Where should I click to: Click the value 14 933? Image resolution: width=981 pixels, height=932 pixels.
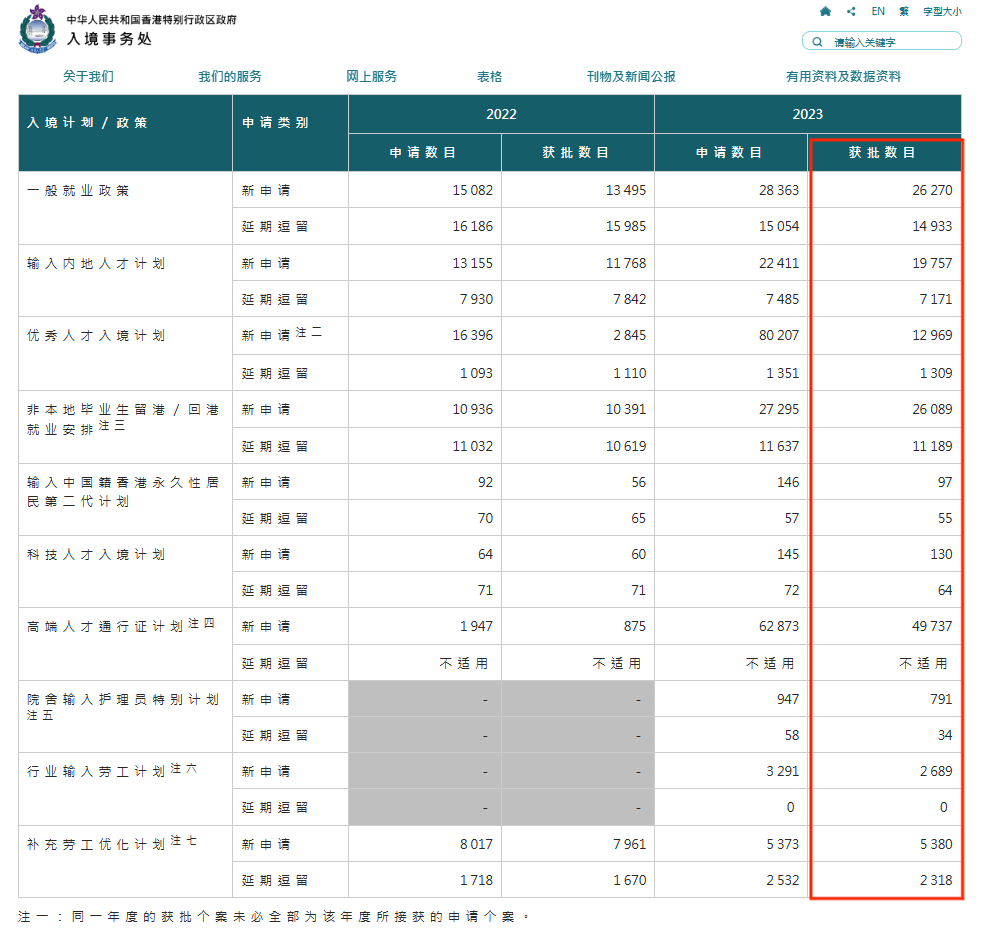pyautogui.click(x=932, y=226)
